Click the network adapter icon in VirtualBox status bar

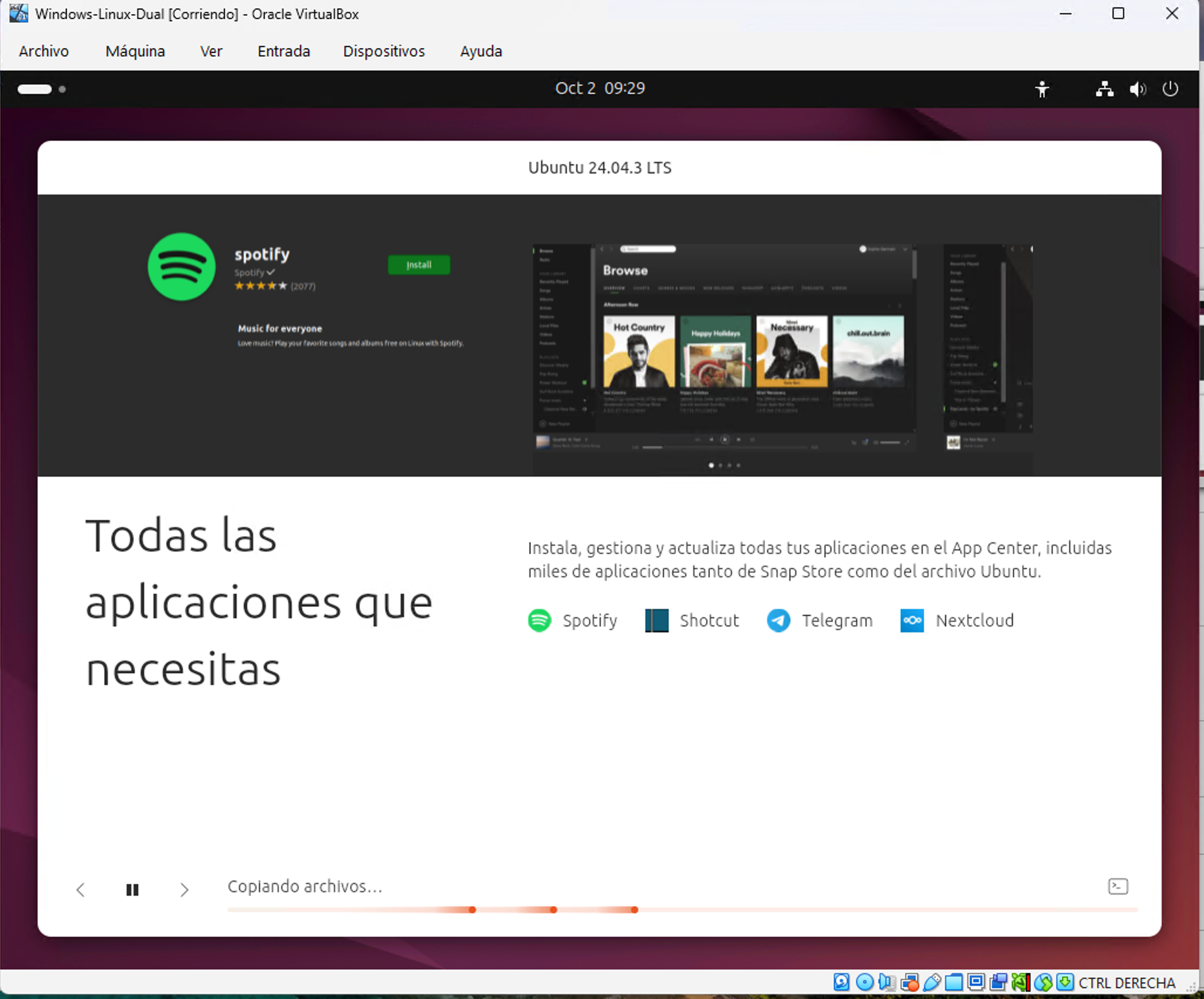[909, 982]
